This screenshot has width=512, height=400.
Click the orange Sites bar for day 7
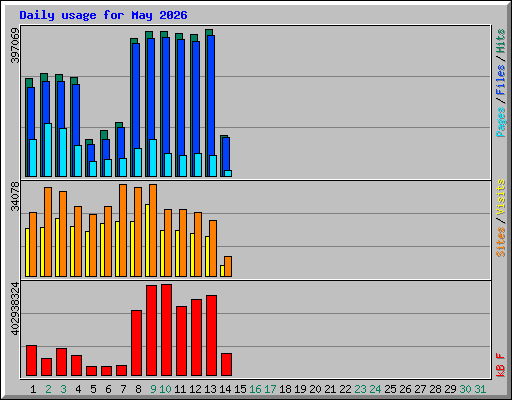(123, 230)
